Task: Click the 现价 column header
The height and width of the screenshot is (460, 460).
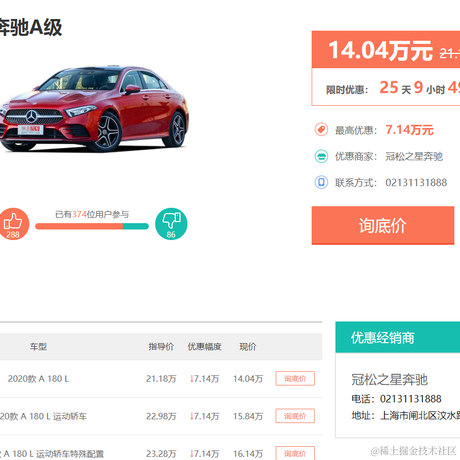Action: [248, 347]
